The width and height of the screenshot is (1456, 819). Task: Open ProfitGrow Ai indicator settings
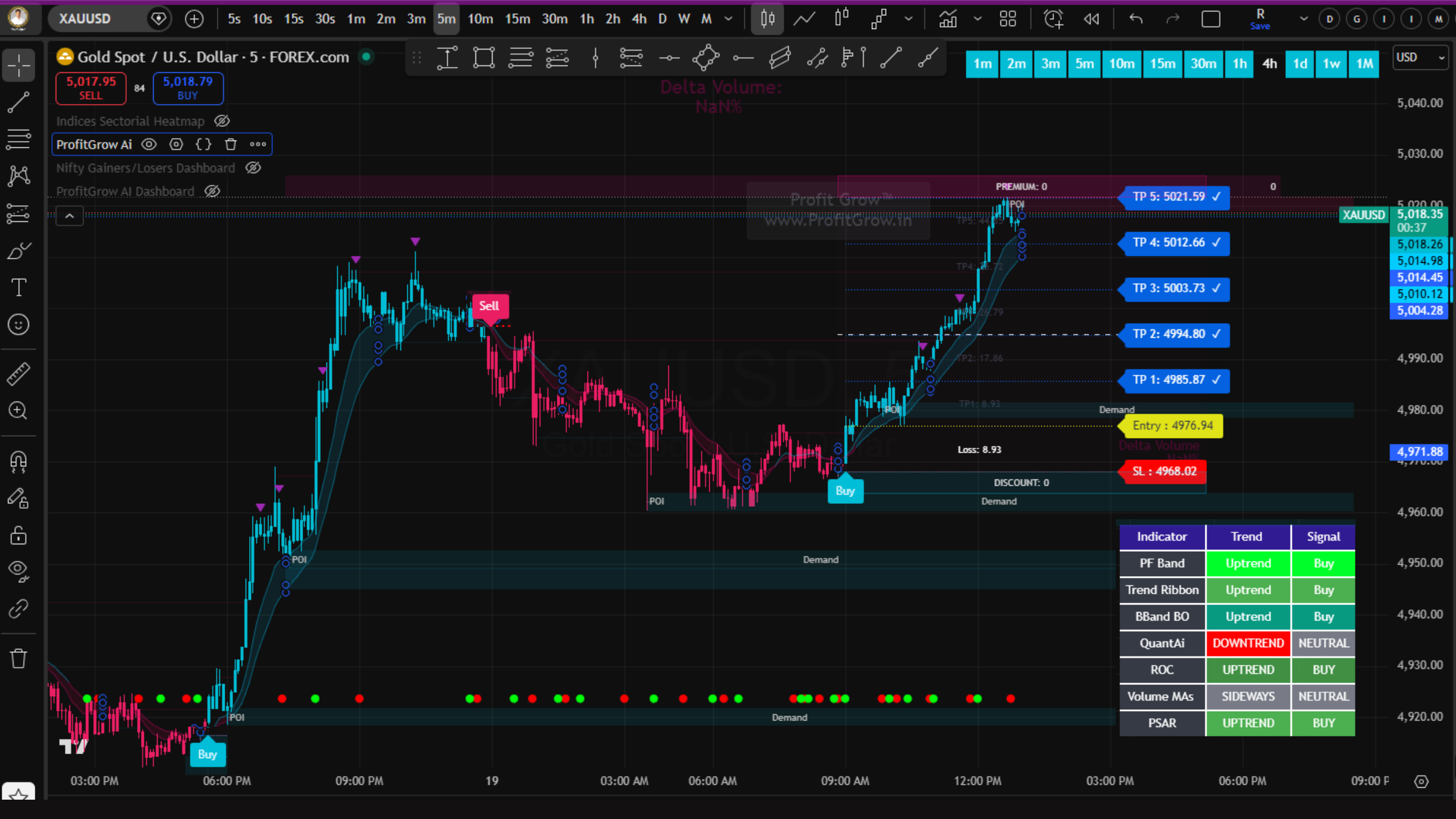(x=176, y=144)
